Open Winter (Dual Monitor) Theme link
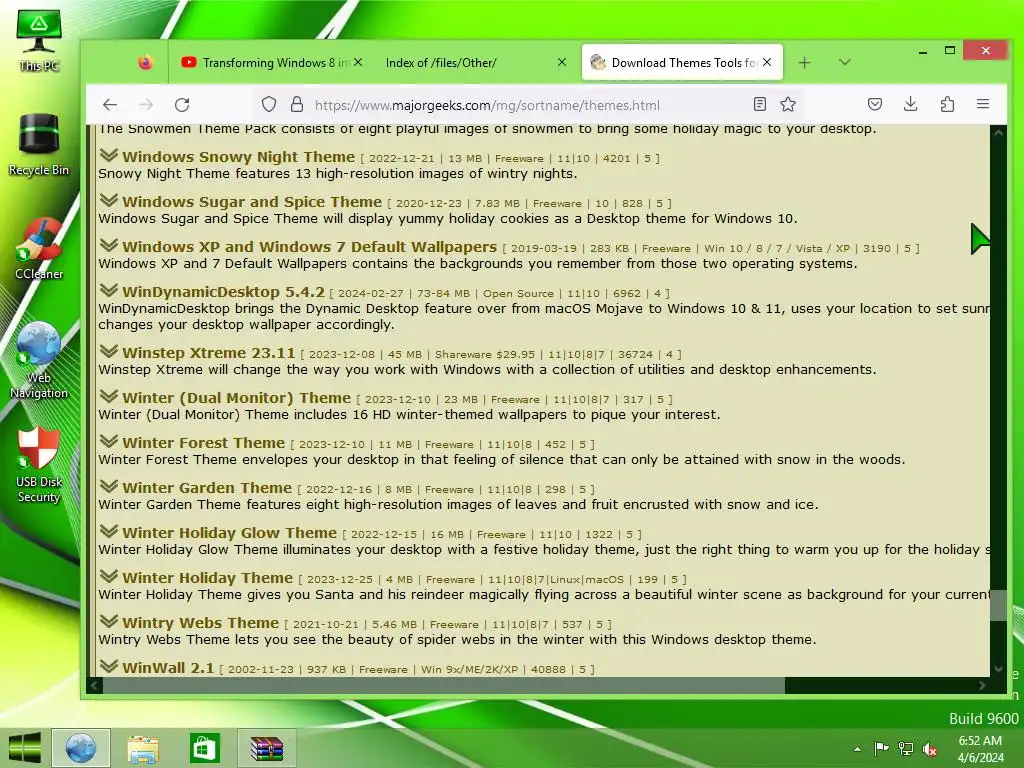 [236, 398]
